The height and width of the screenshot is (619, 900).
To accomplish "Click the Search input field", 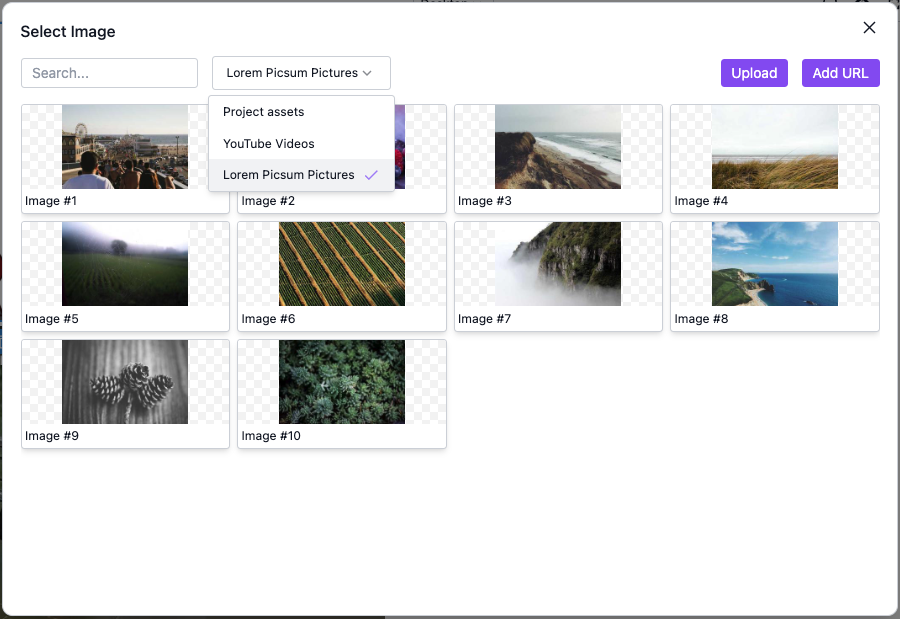I will (109, 73).
